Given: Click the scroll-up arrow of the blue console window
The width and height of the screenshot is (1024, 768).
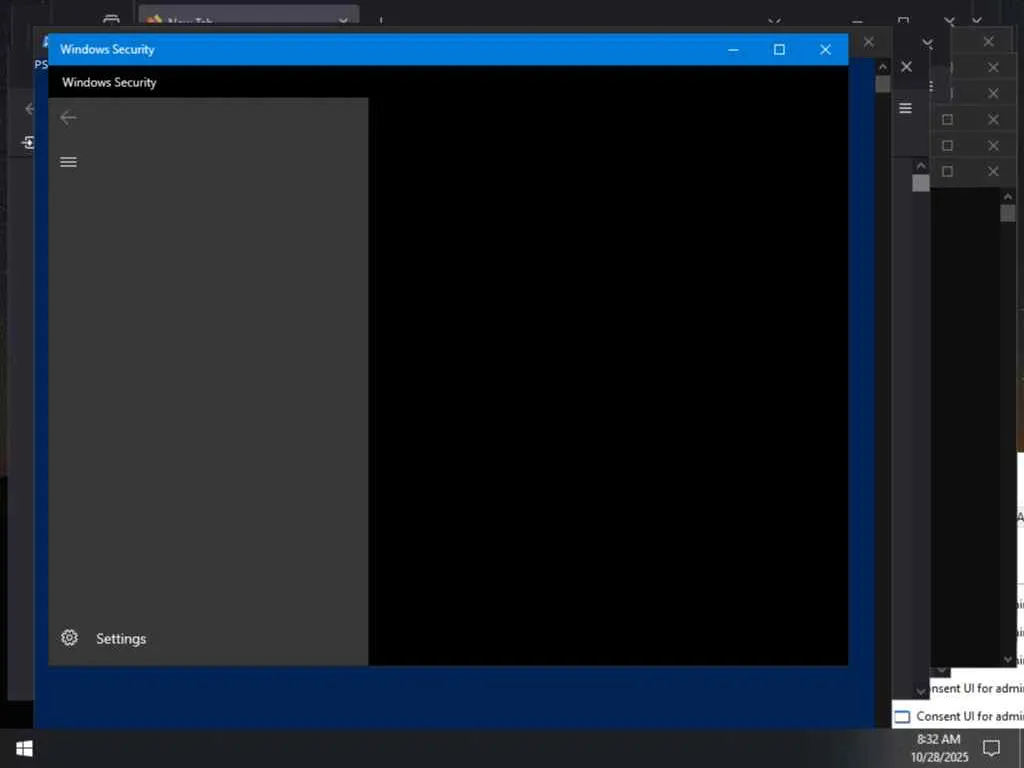Looking at the screenshot, I should pos(883,67).
